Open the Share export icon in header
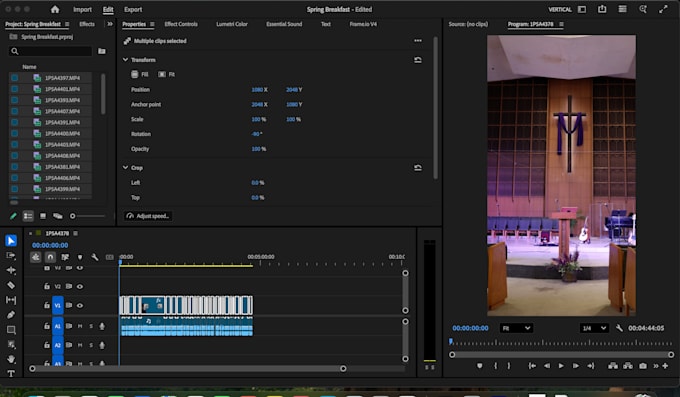The image size is (680, 397). [x=602, y=9]
